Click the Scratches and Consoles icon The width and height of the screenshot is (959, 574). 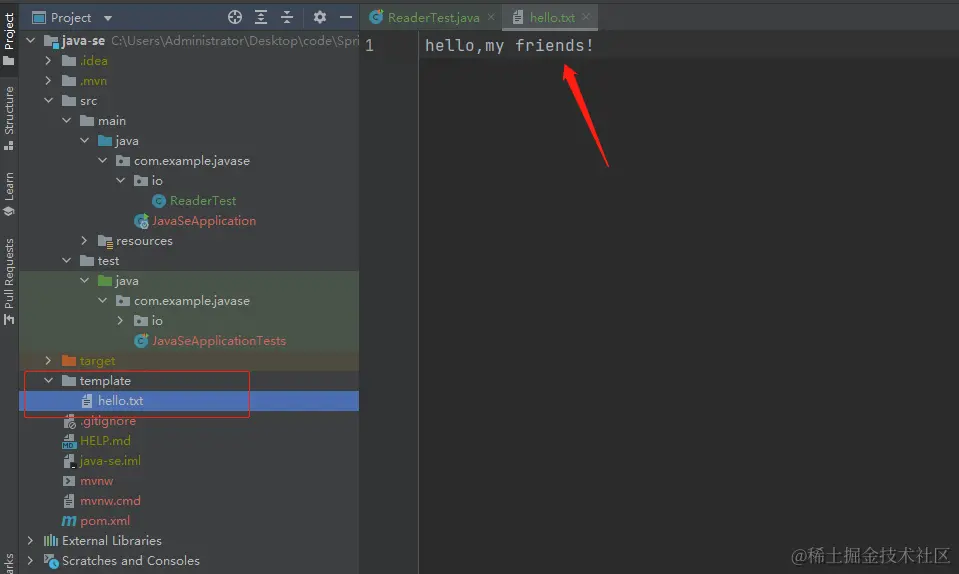[51, 561]
